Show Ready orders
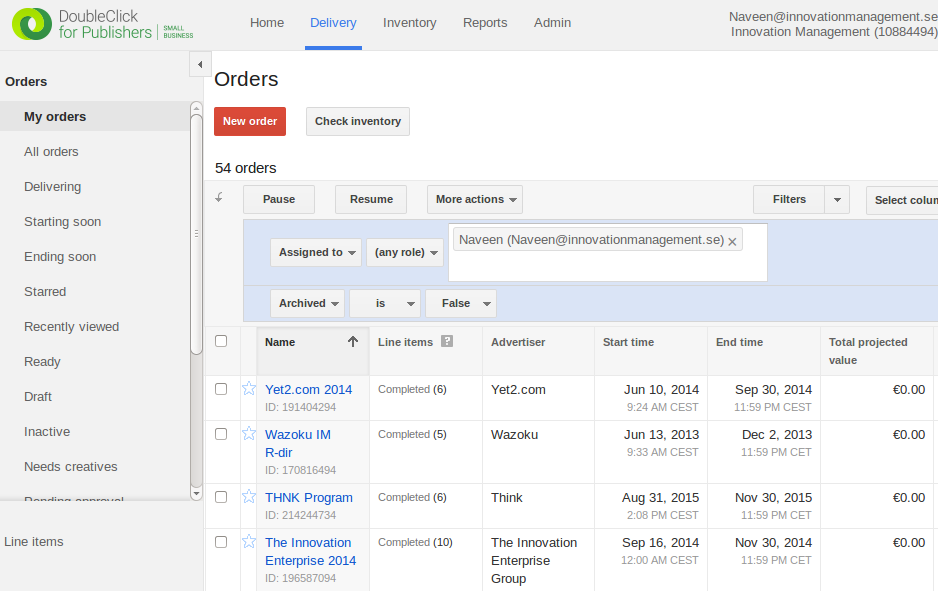938x591 pixels. pyautogui.click(x=42, y=362)
